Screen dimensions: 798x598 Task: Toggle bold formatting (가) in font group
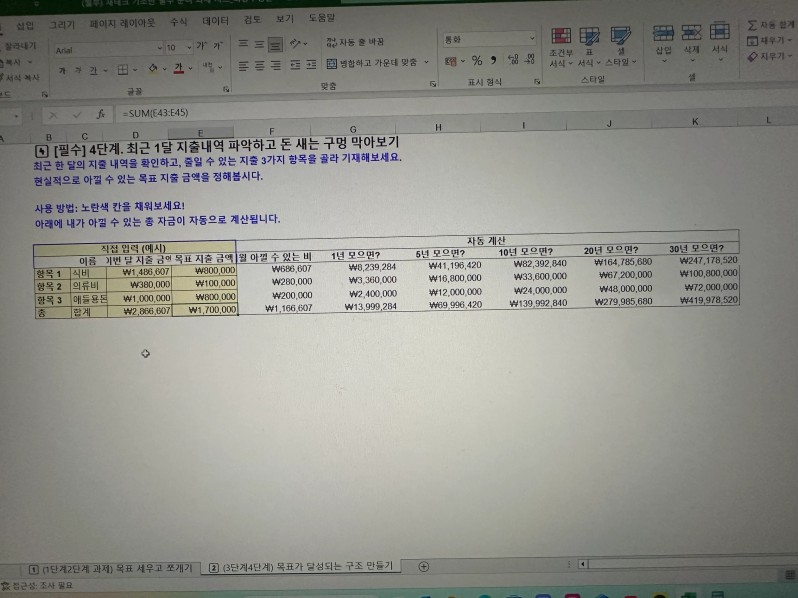(x=62, y=71)
